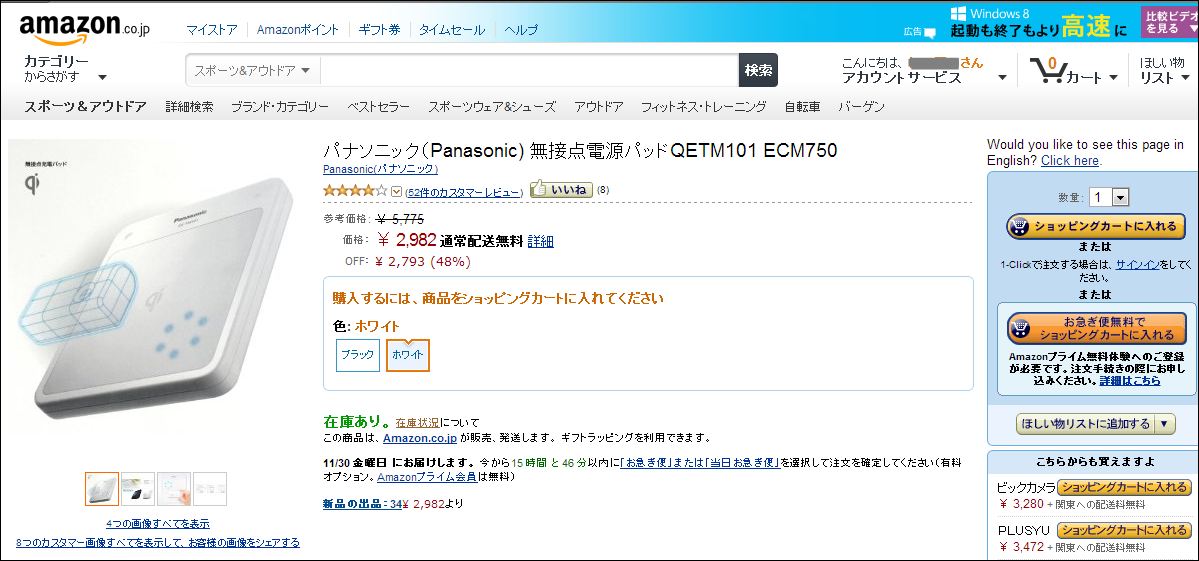Click the いいね thumbs-up button
Screen dimensions: 1199x561
[x=562, y=189]
